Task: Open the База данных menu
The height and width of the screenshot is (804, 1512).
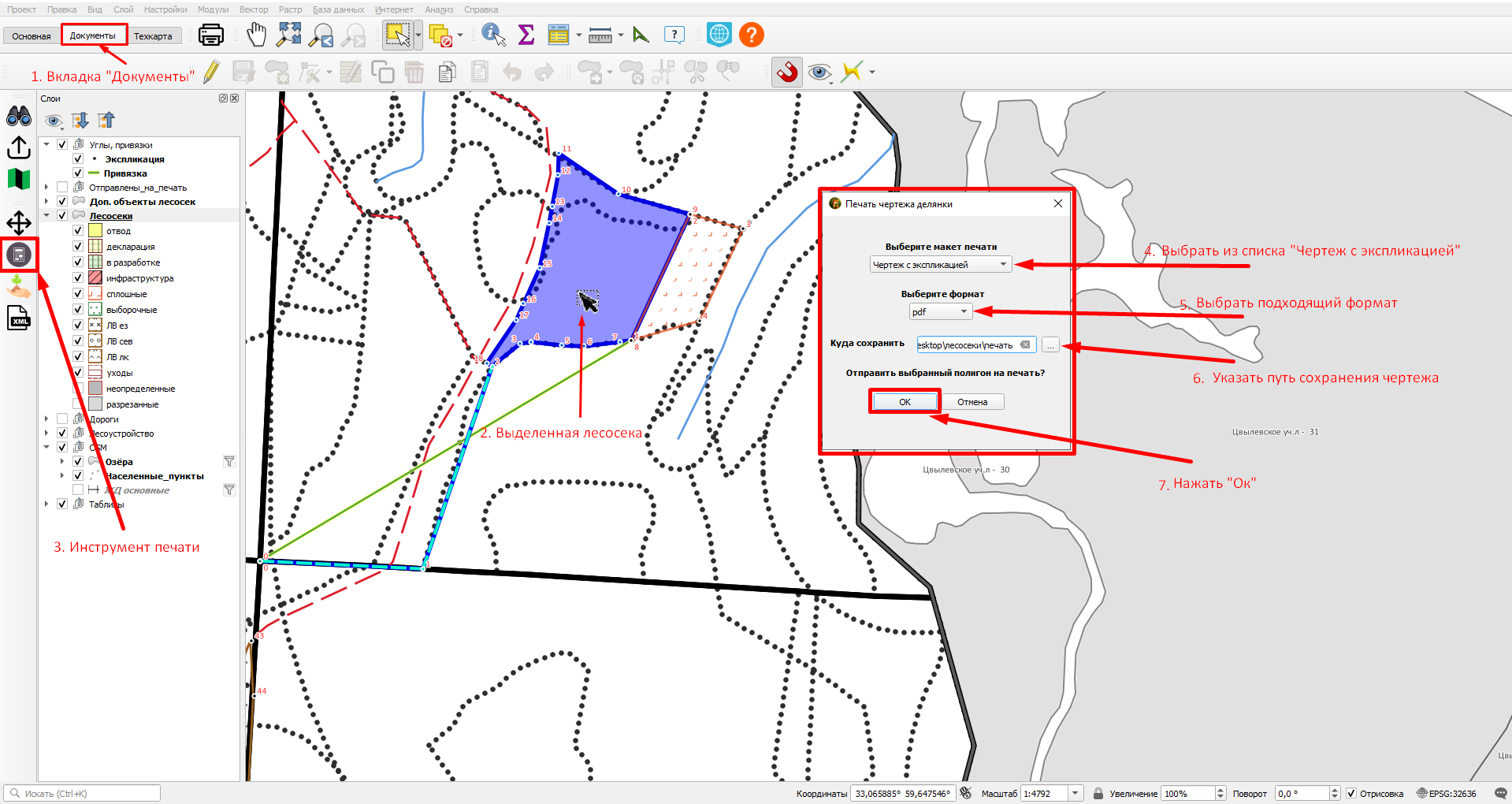Action: [339, 9]
